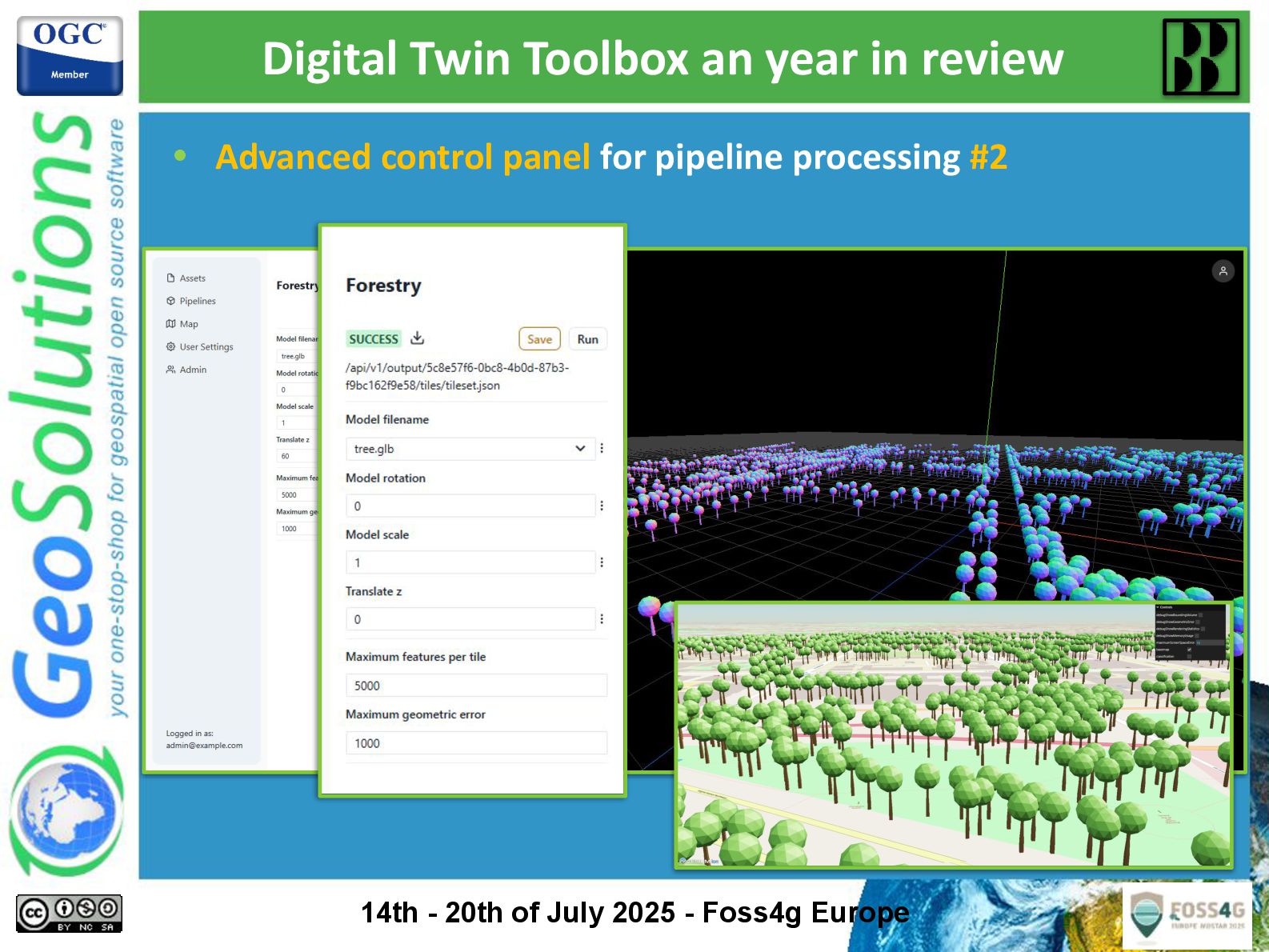This screenshot has width=1269, height=952.
Task: Toggle the basemap checkbox in Controls
Action: [1189, 650]
